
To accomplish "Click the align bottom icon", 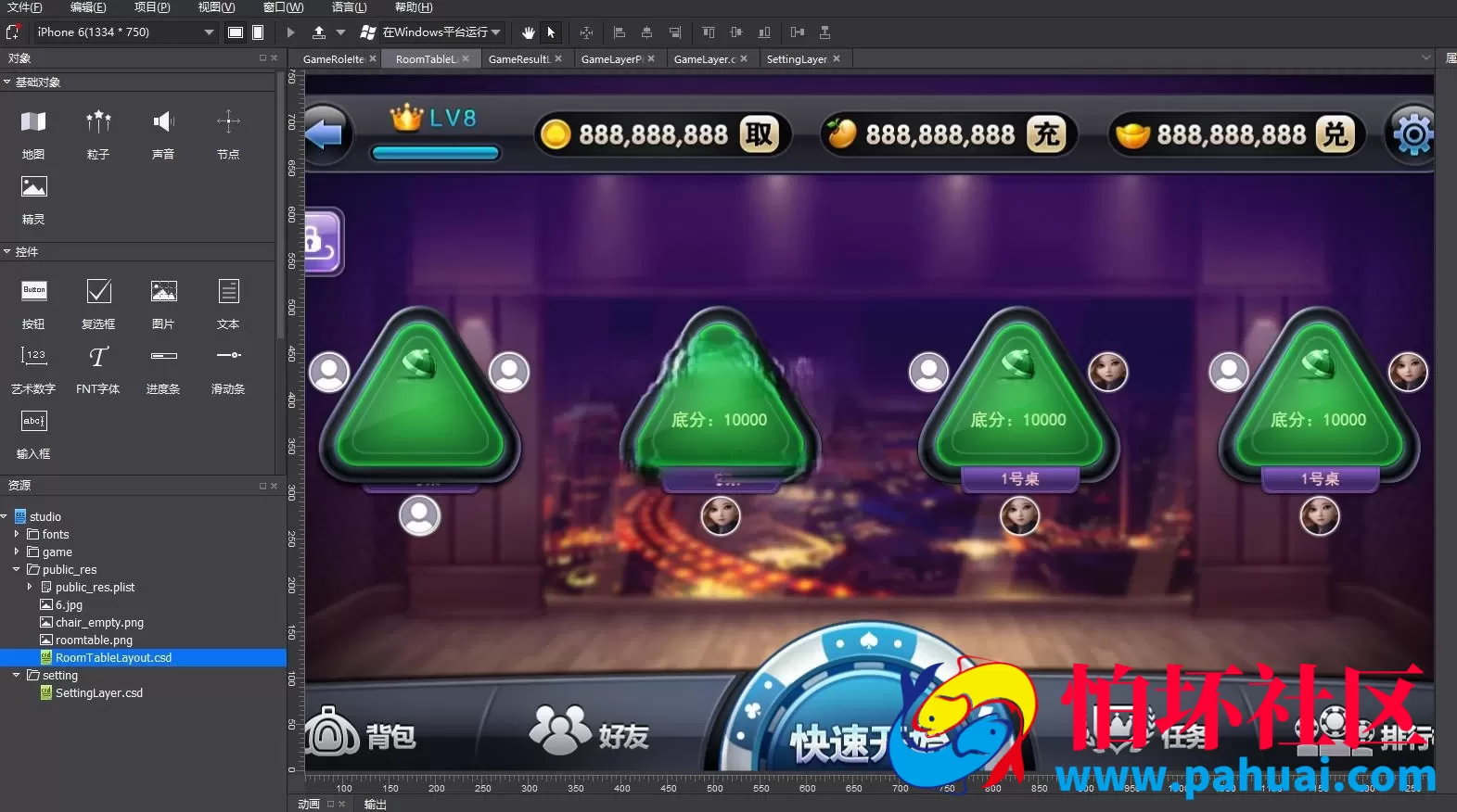I will click(x=764, y=32).
